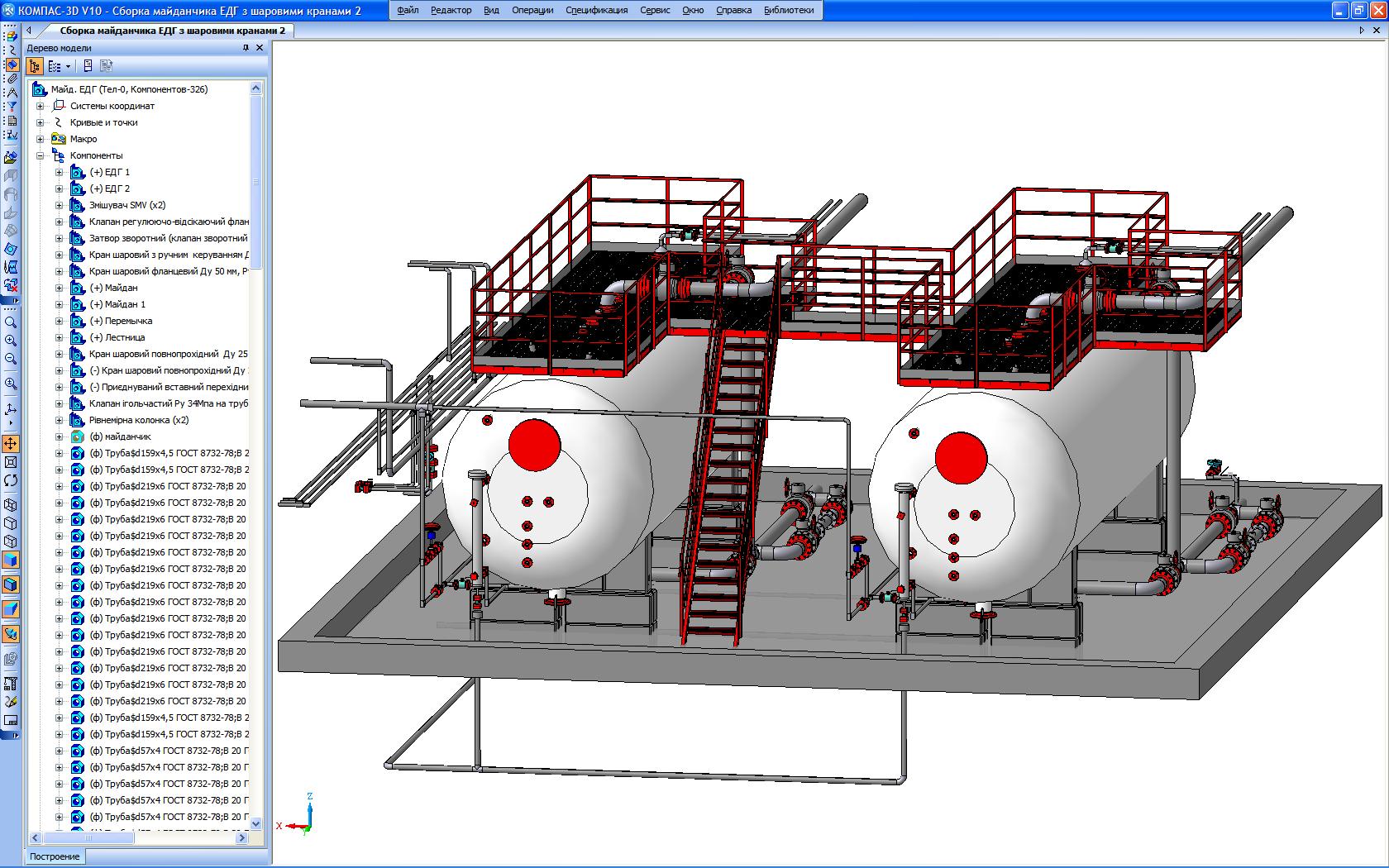Screen dimensions: 1389x868
Task: Toggle shaded with edges display mode
Action: coord(10,584)
